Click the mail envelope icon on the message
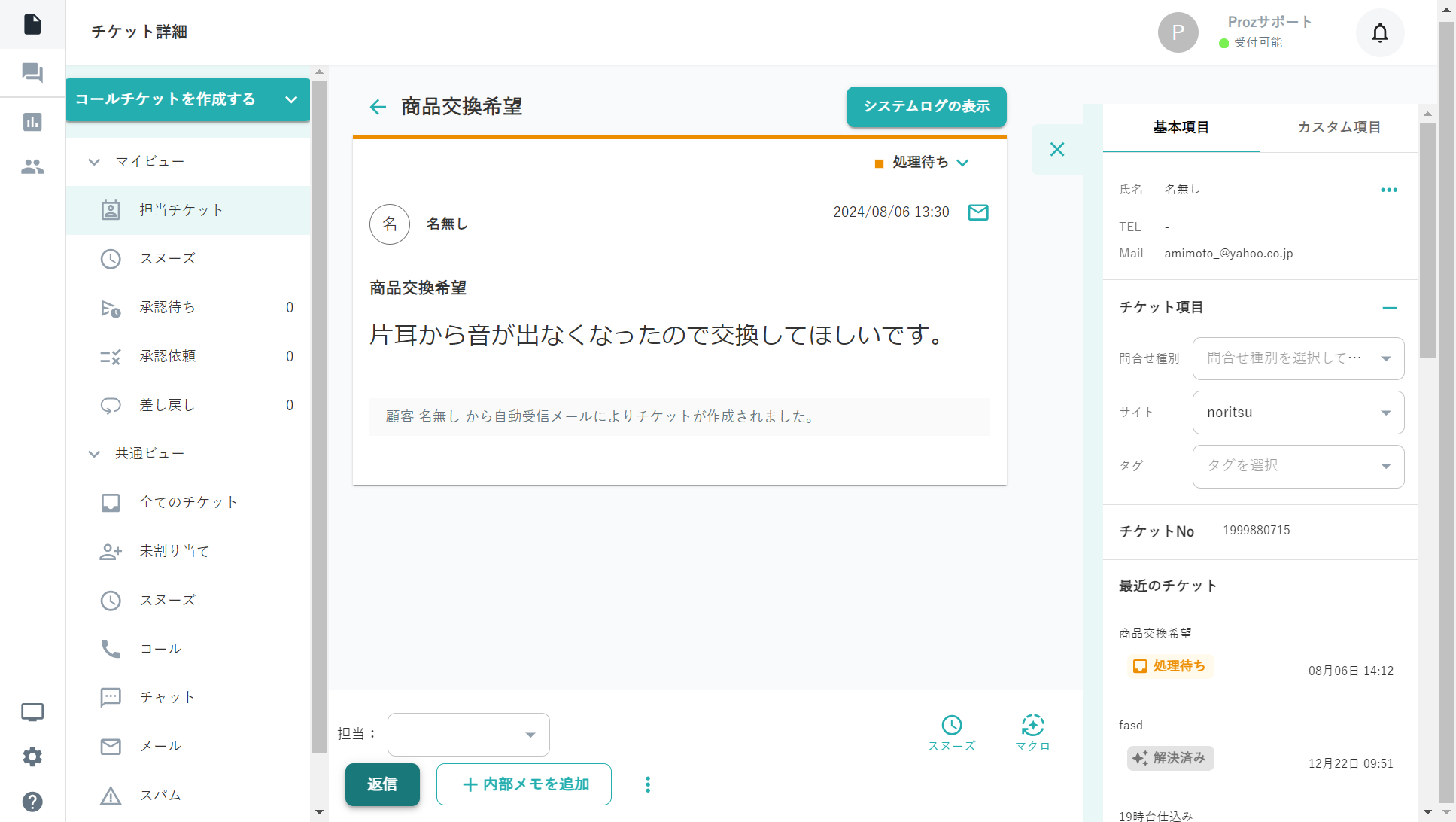This screenshot has height=822, width=1456. [977, 212]
